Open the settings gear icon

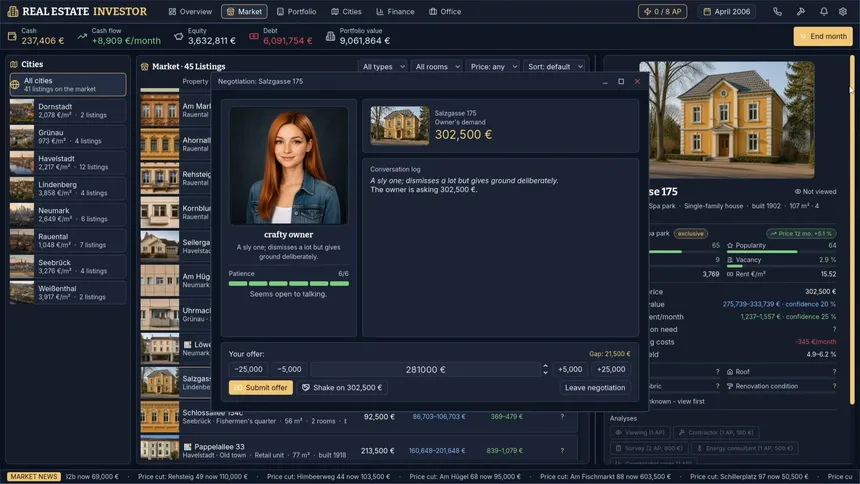[843, 12]
